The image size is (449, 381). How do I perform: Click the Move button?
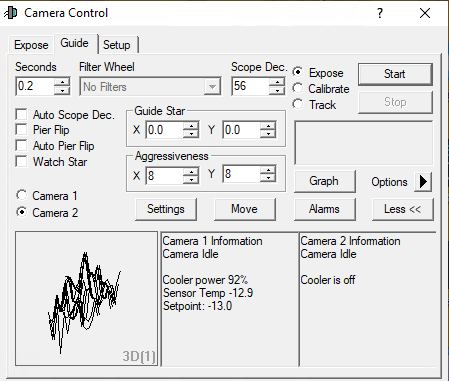(x=245, y=209)
